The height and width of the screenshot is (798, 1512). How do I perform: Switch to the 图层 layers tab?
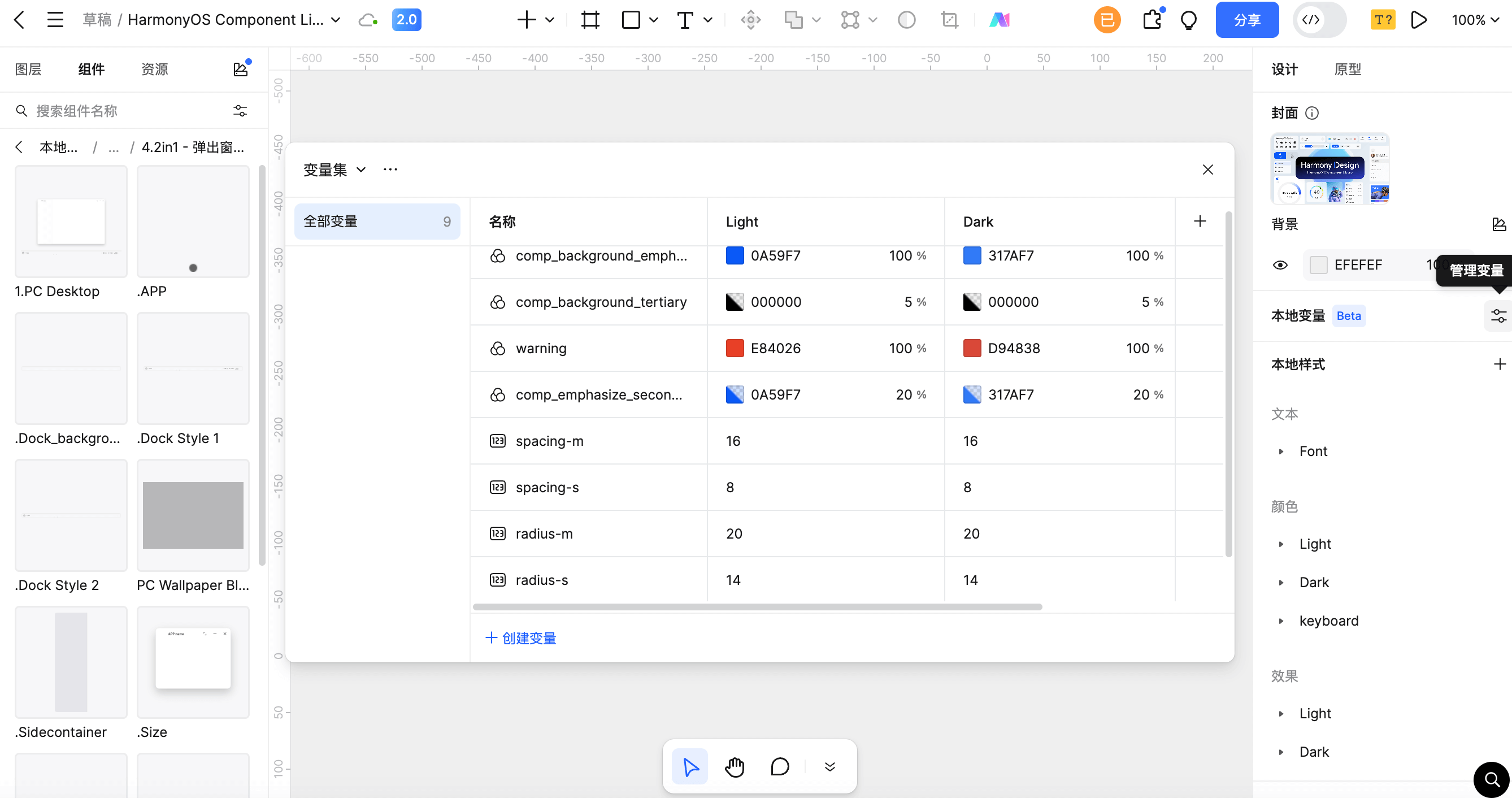point(28,70)
